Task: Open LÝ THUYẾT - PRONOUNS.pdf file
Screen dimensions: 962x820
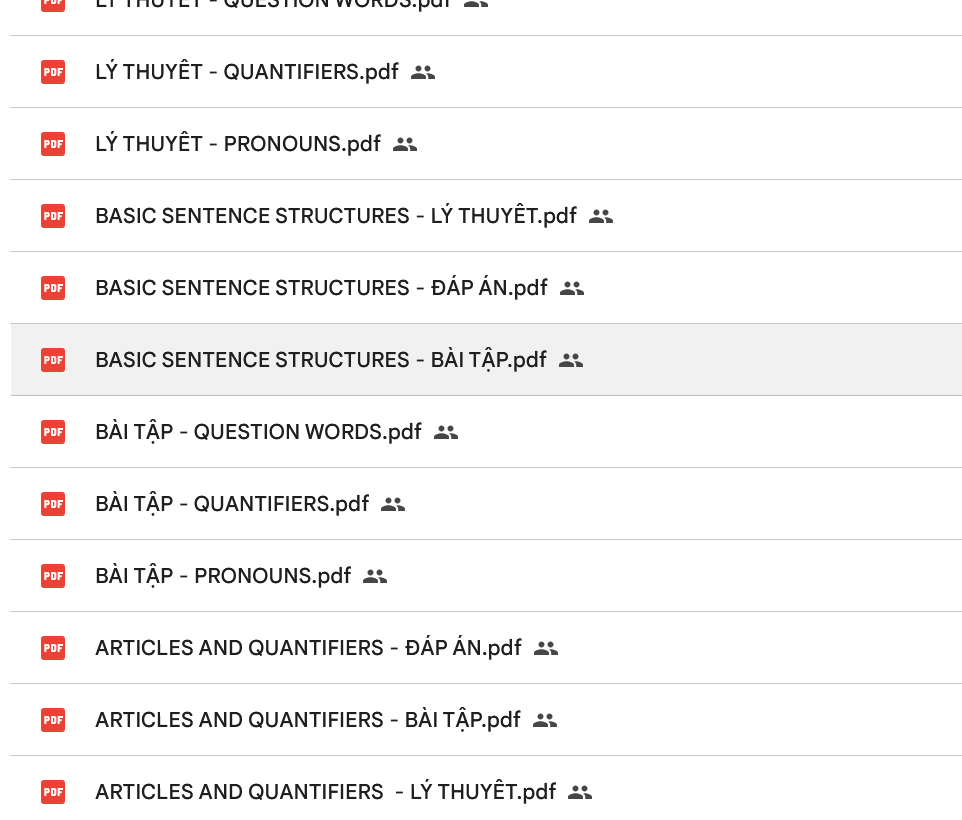Action: (238, 144)
